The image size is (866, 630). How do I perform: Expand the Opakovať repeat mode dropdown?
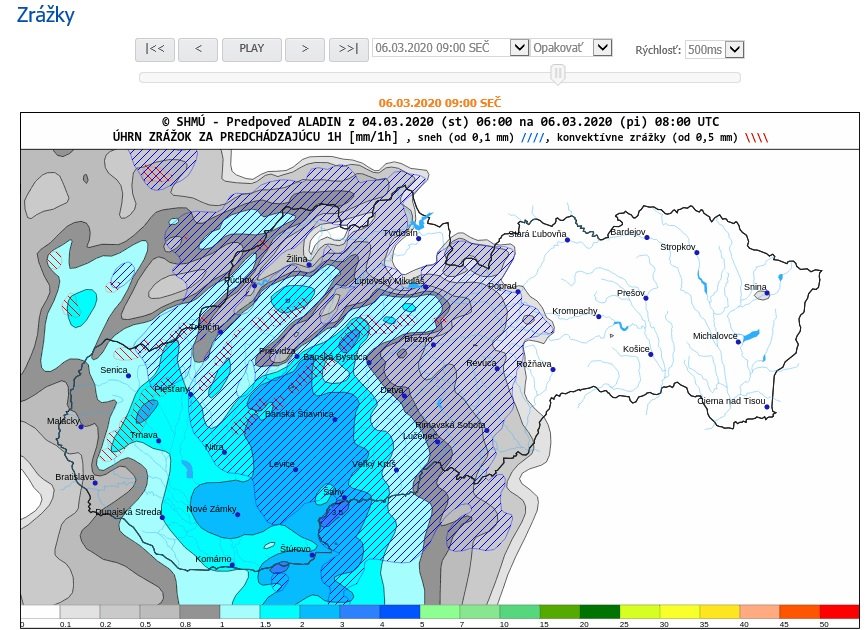[602, 48]
